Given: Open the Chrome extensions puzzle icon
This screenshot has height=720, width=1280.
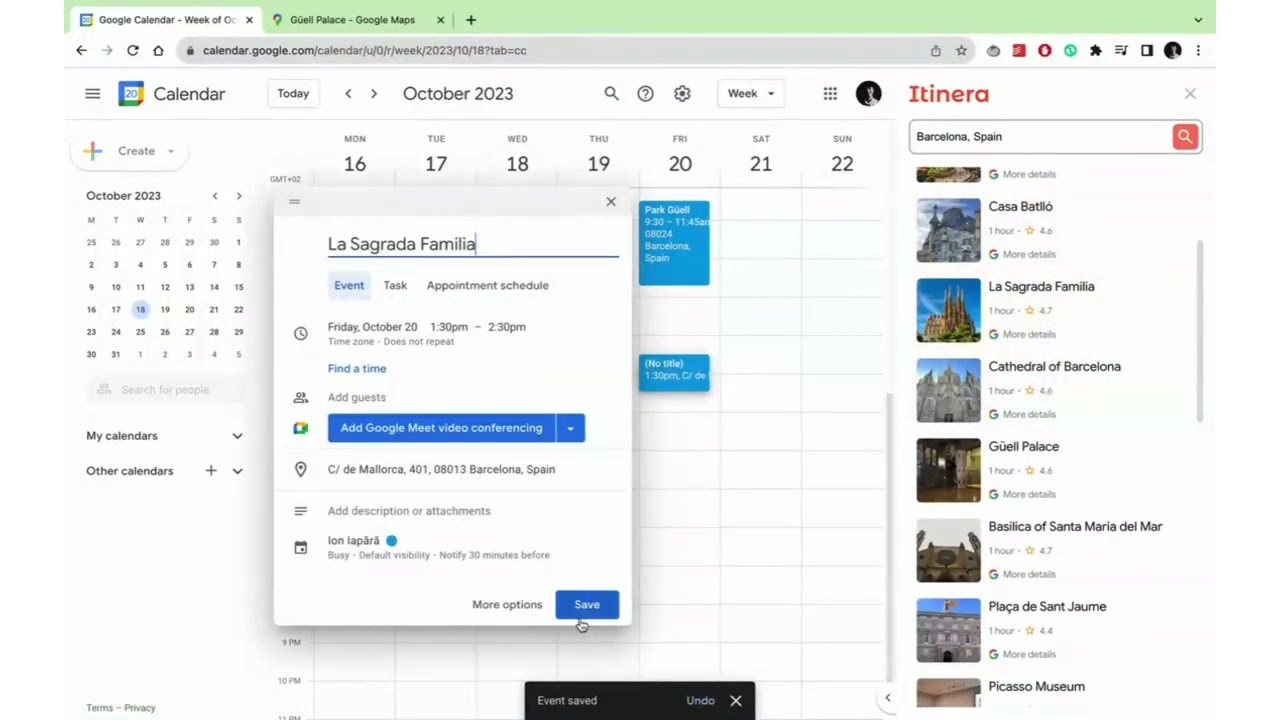Looking at the screenshot, I should tap(1096, 50).
